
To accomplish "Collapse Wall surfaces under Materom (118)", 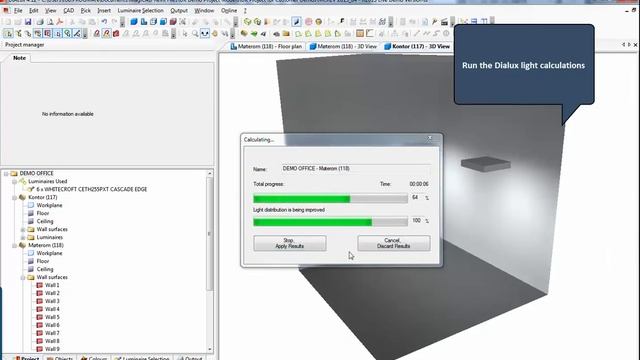I will tap(23, 278).
